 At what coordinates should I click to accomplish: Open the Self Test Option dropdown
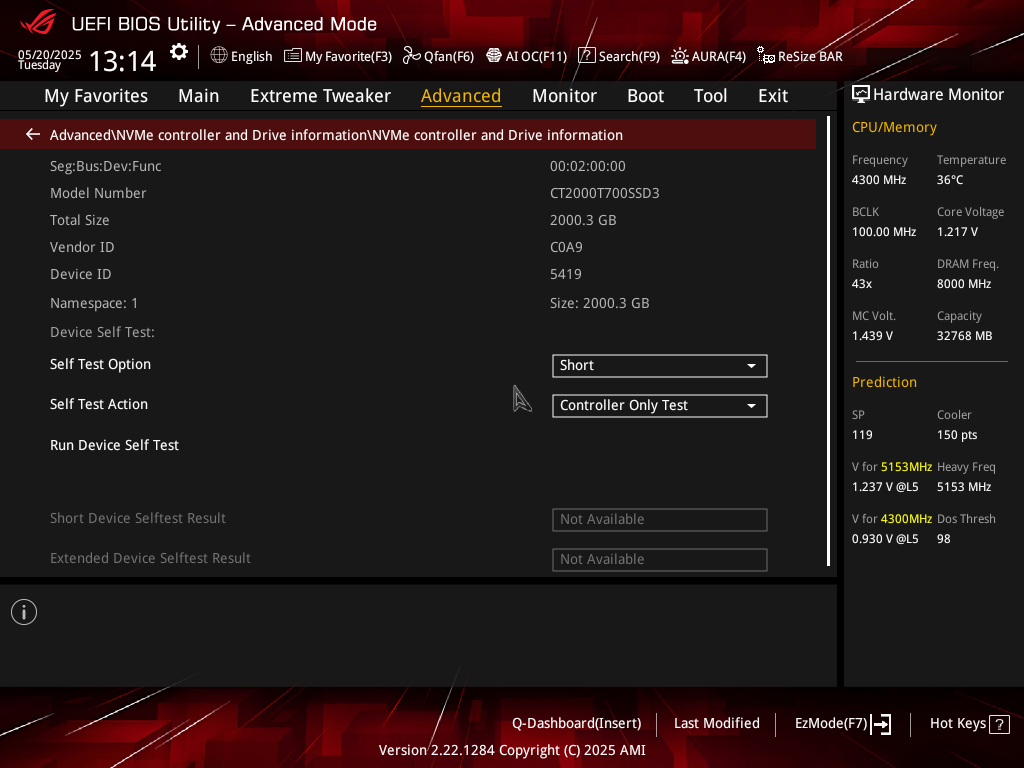click(660, 366)
